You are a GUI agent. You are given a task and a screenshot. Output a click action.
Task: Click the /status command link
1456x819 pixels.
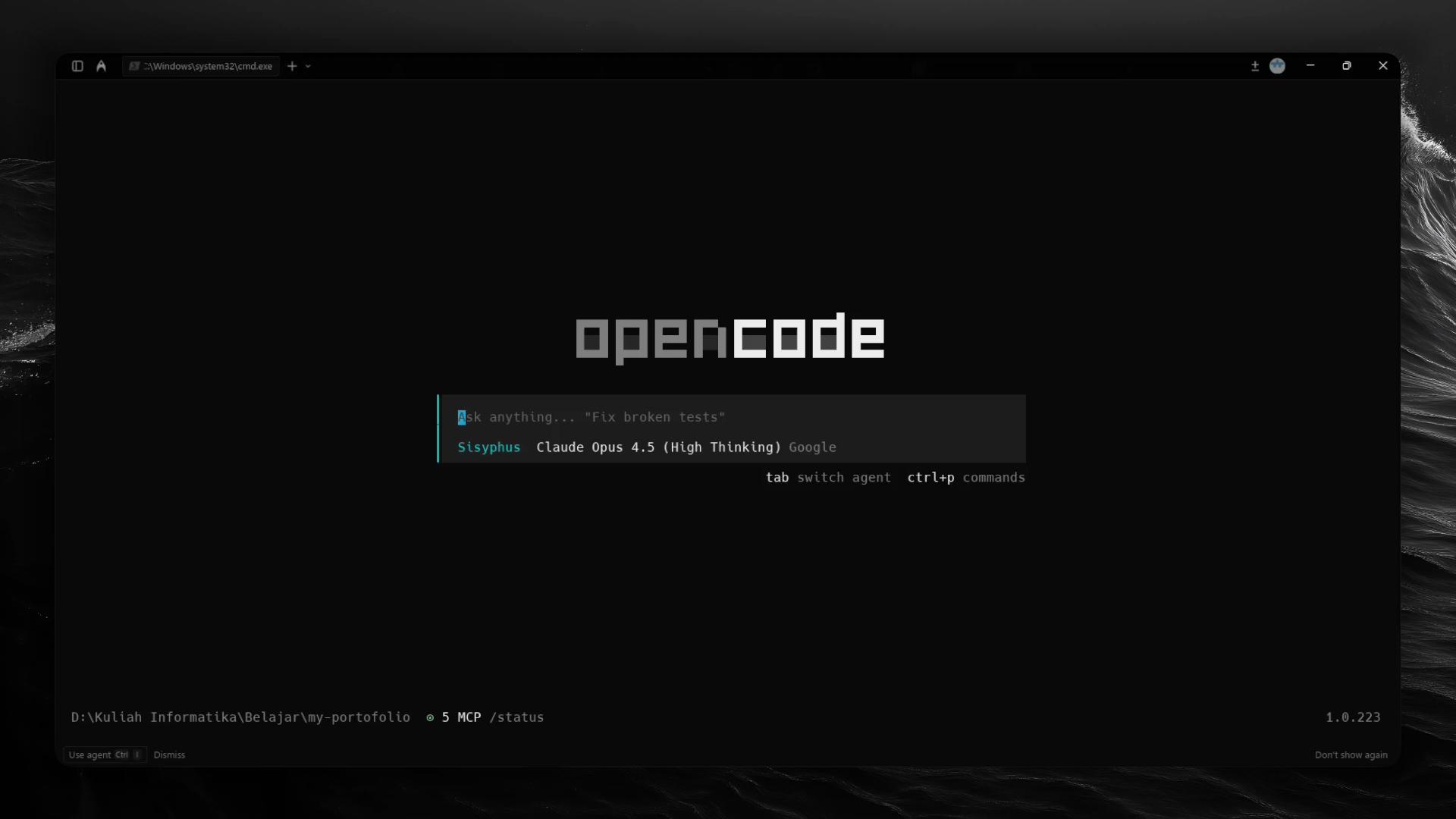(518, 717)
